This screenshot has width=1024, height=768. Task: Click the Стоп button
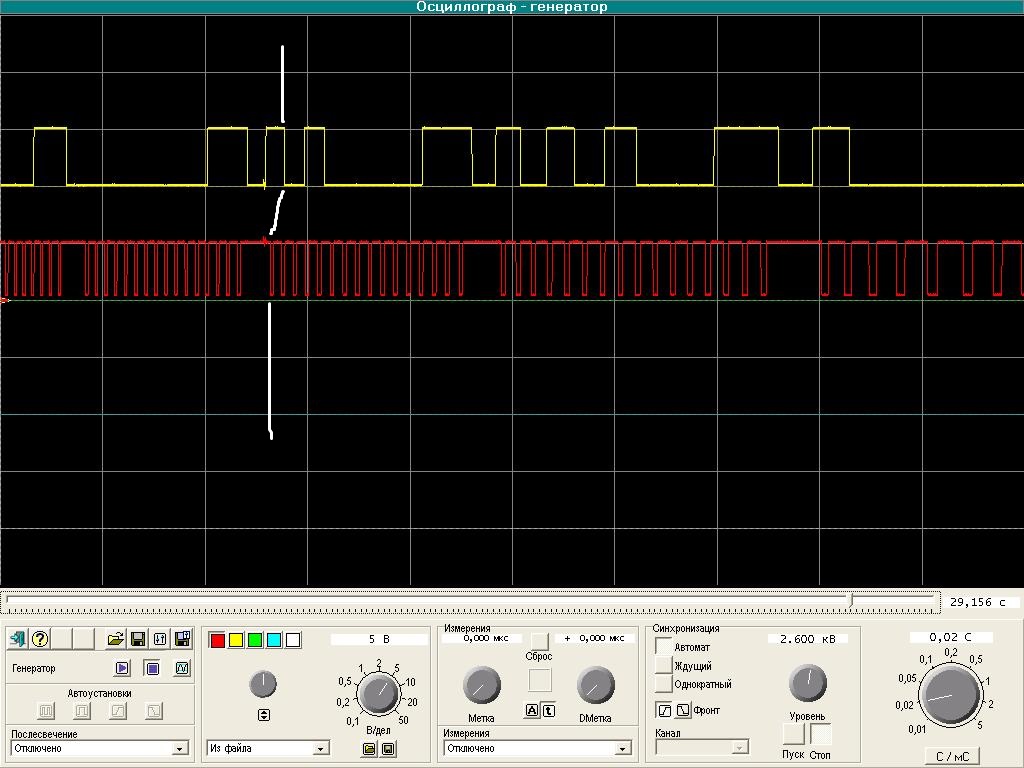[x=821, y=734]
